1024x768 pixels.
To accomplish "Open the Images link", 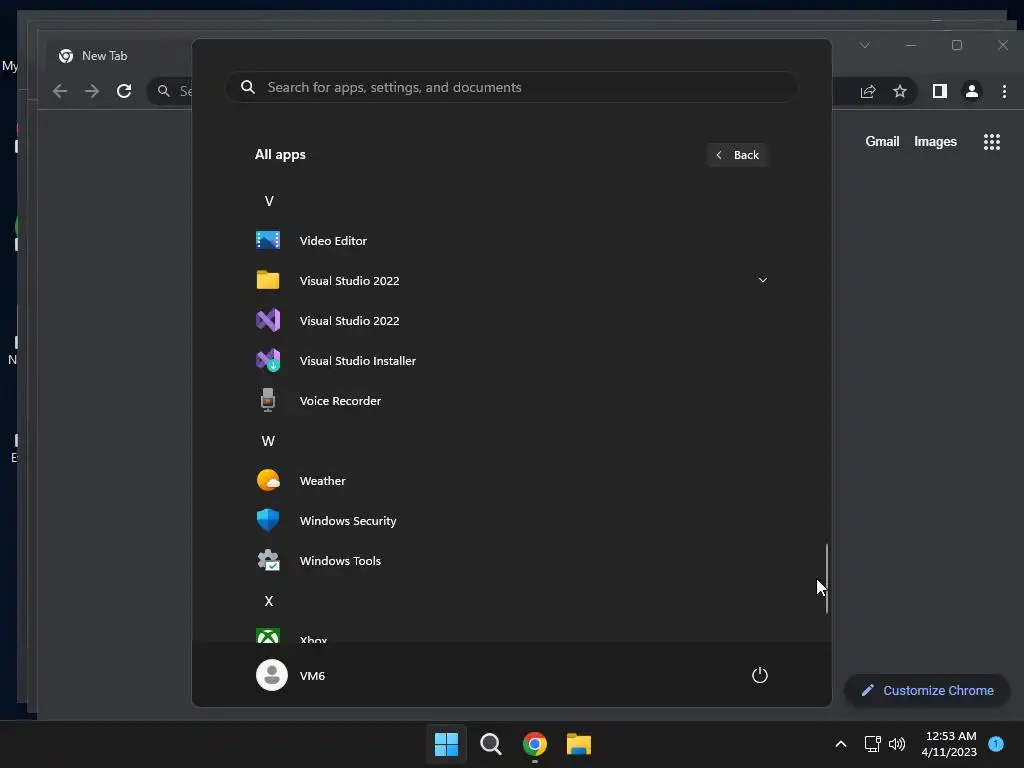I will tap(935, 142).
